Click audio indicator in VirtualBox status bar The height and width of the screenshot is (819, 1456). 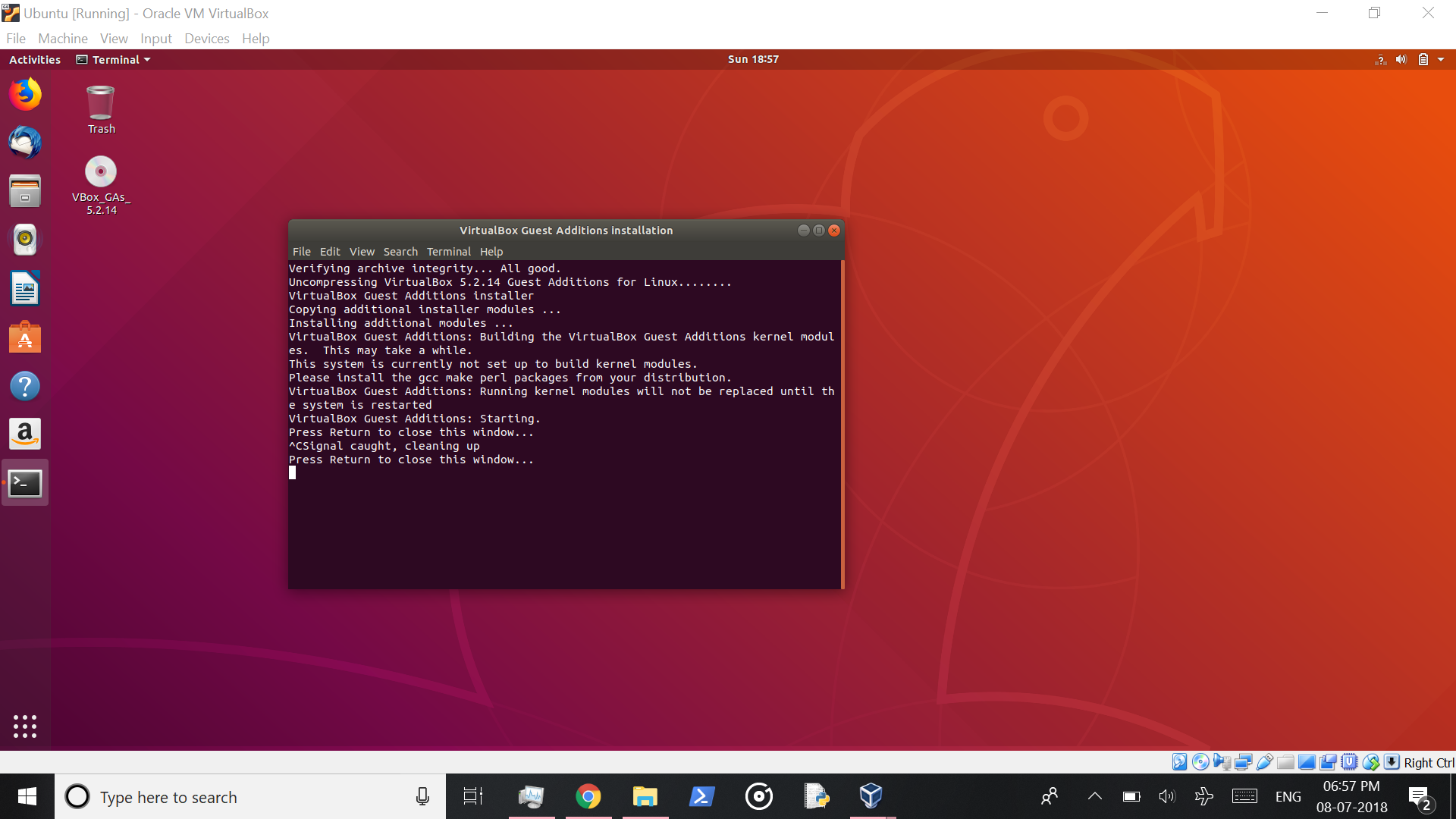(1222, 762)
